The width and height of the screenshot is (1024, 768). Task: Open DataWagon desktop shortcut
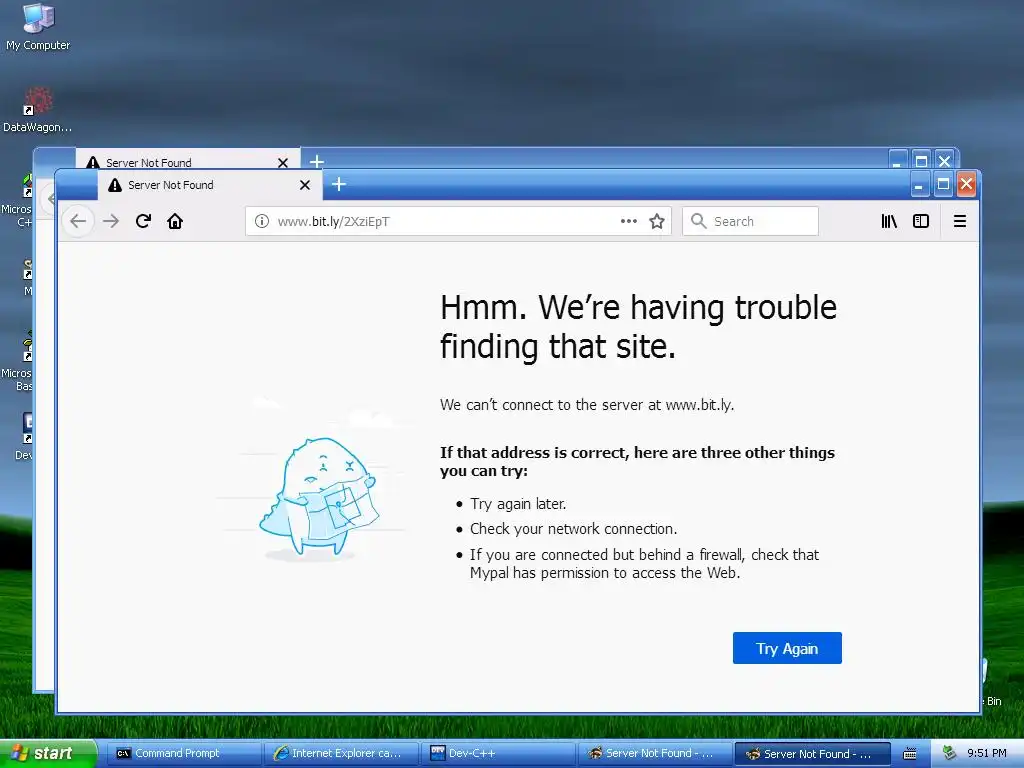(x=37, y=110)
